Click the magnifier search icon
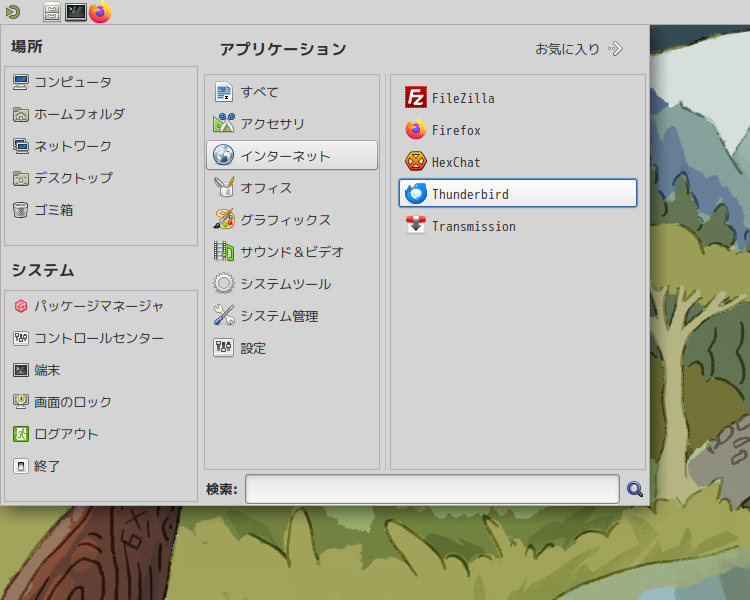Image resolution: width=750 pixels, height=600 pixels. 635,489
